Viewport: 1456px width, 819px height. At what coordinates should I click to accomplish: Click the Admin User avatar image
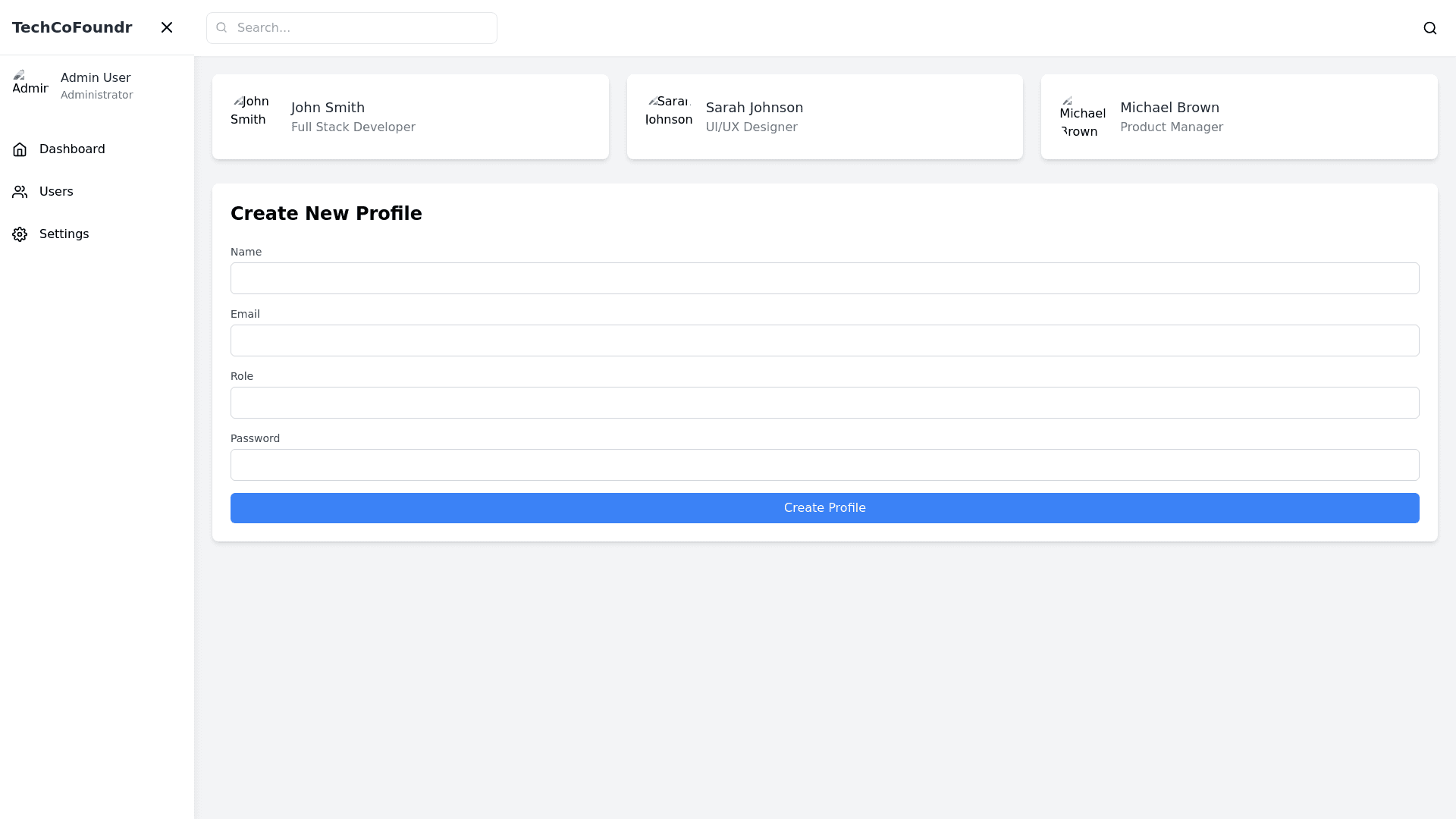(30, 85)
